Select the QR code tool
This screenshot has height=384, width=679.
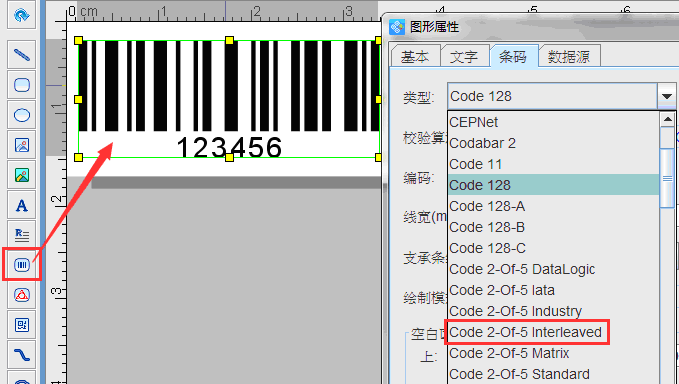click(21, 325)
